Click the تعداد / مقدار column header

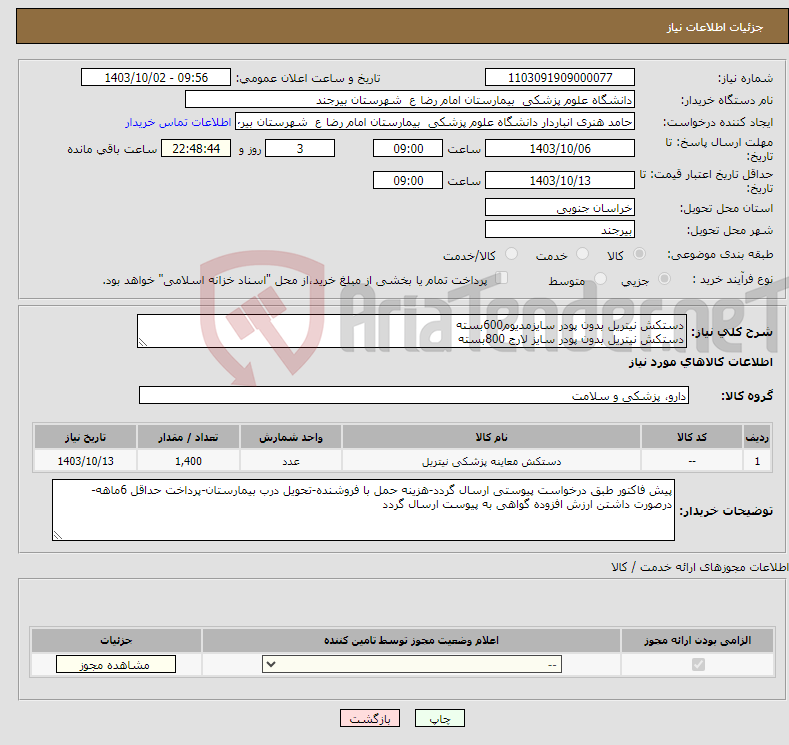(x=188, y=437)
